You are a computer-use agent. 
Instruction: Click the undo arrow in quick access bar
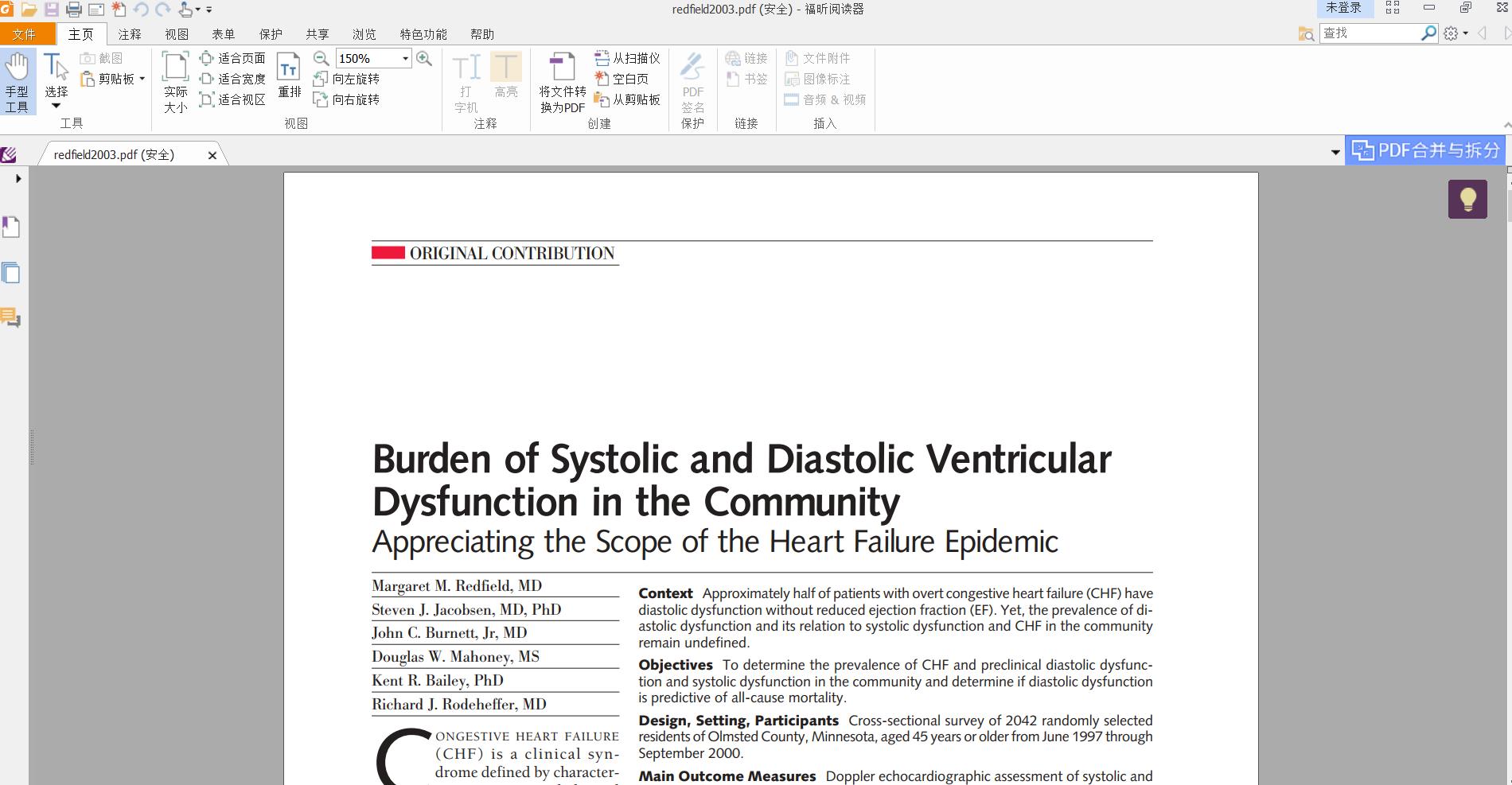(x=141, y=10)
